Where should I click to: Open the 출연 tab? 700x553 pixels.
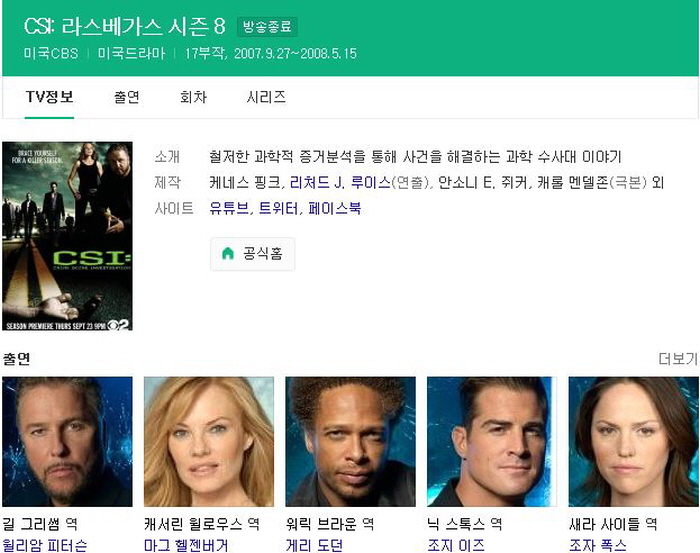coord(126,97)
